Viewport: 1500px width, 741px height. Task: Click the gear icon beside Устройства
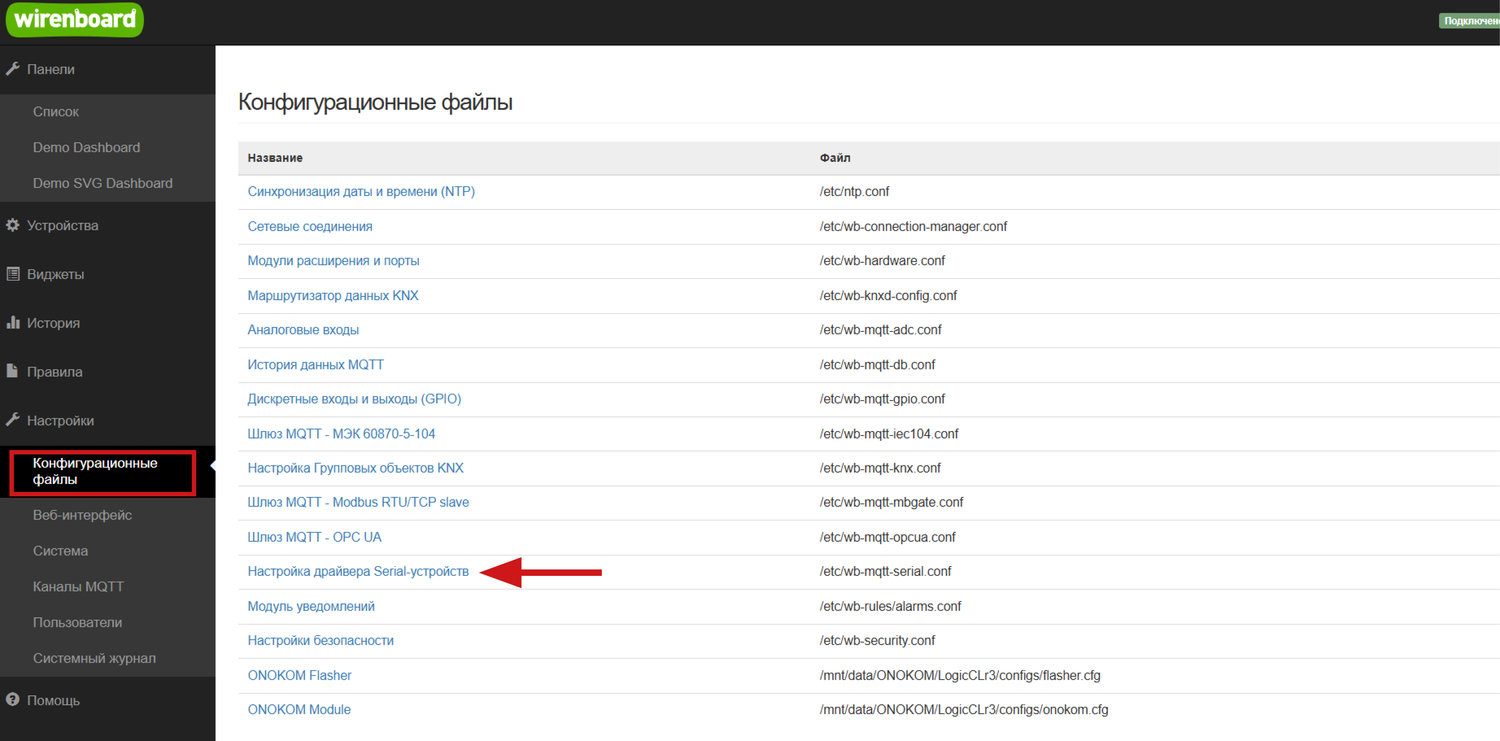tap(13, 225)
